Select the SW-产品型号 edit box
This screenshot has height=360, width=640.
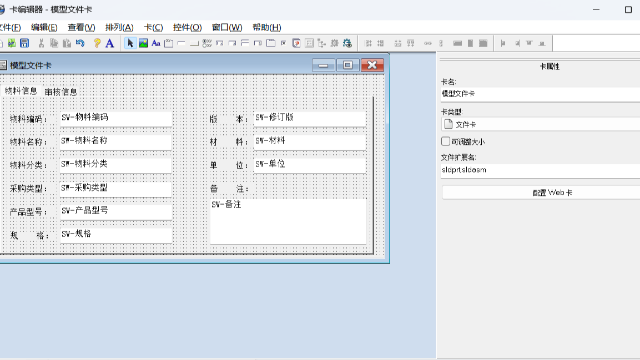(116, 211)
